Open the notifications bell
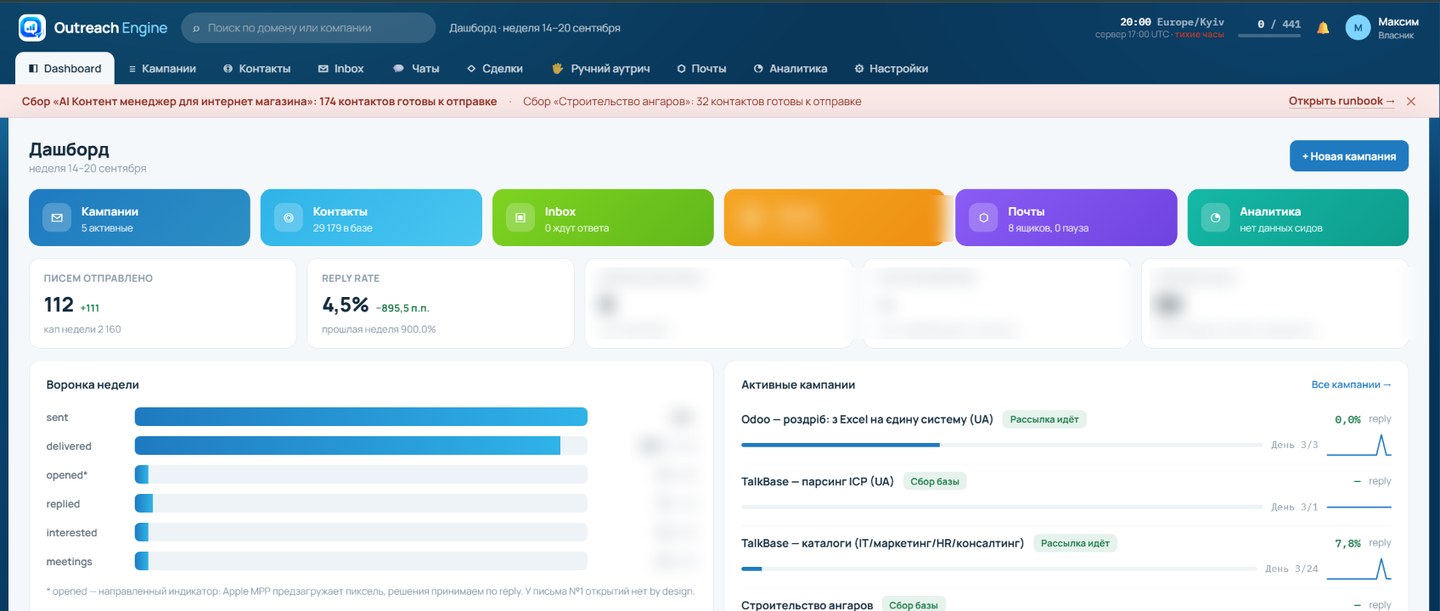1440x611 pixels. coord(1323,28)
